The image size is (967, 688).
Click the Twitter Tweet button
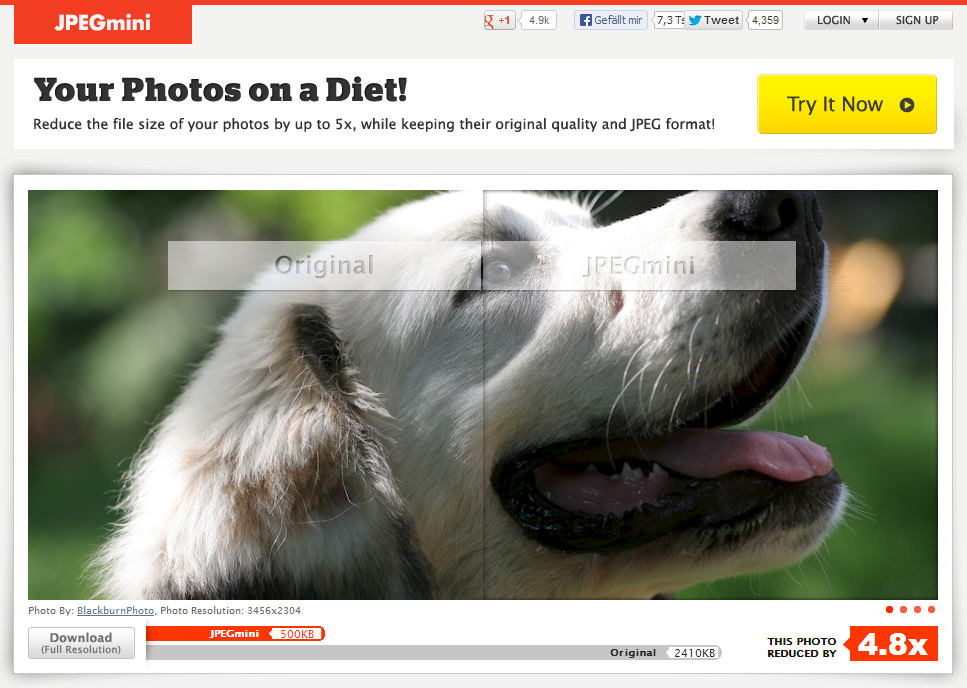(x=713, y=20)
